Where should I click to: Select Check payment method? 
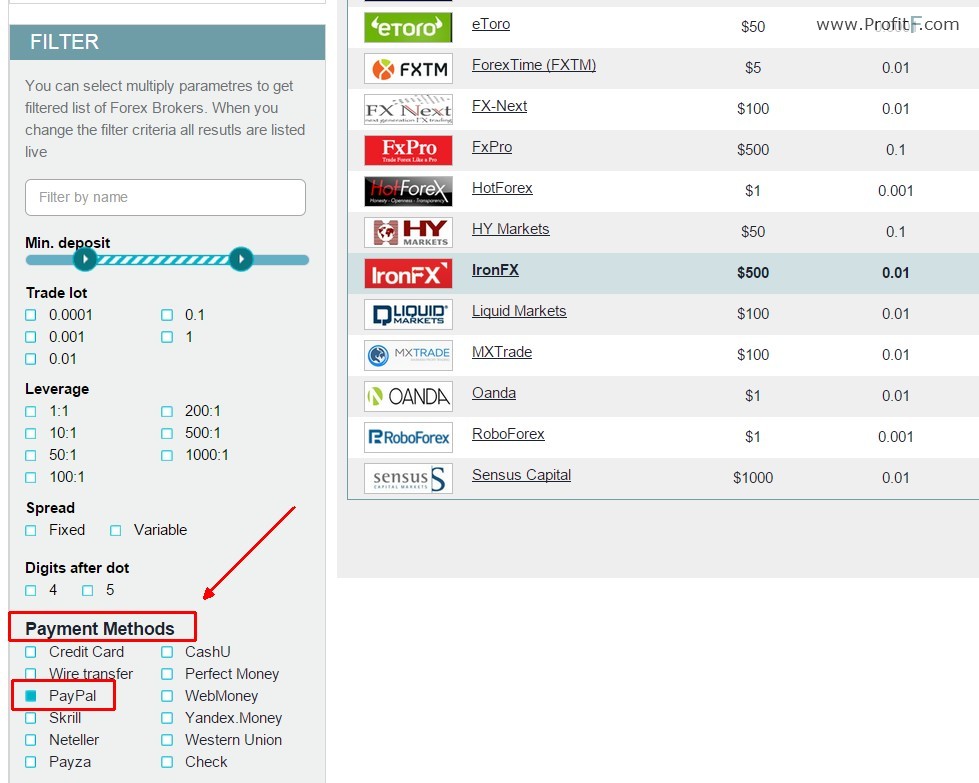pos(167,762)
